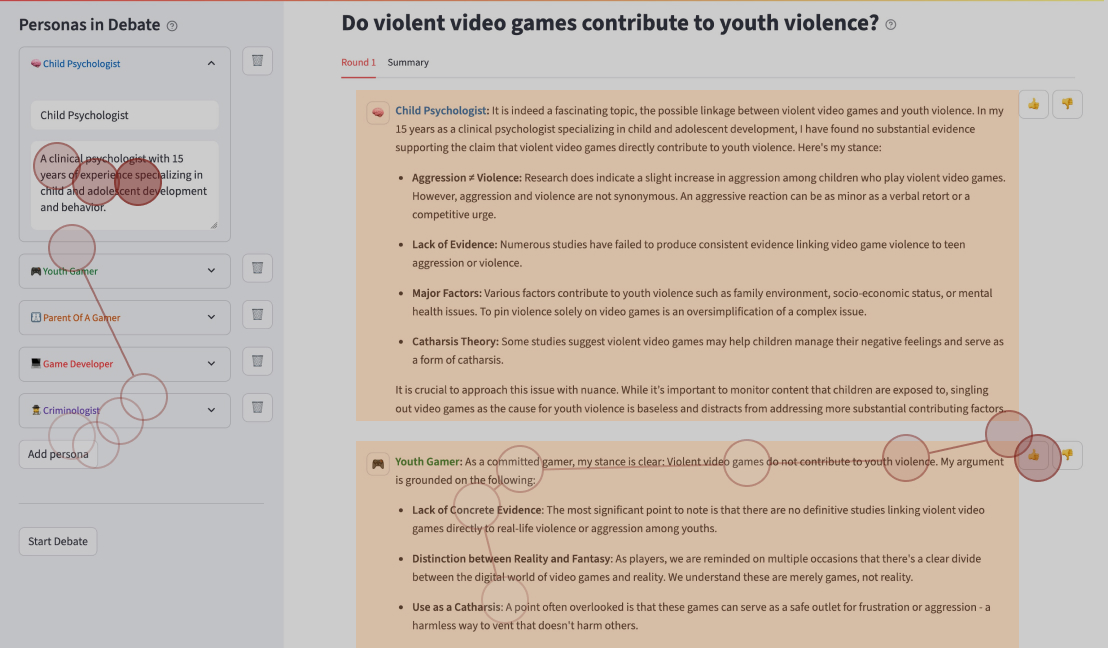Delete the Youth Gamer persona

[x=257, y=268]
